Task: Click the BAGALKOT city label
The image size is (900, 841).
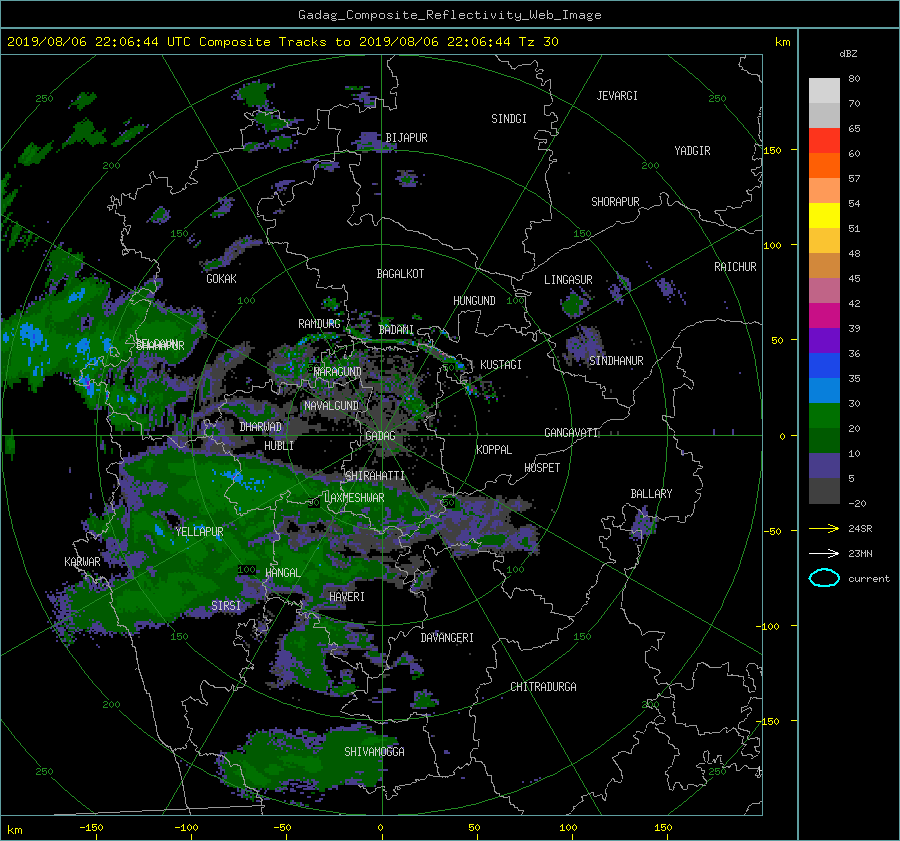Action: click(400, 274)
